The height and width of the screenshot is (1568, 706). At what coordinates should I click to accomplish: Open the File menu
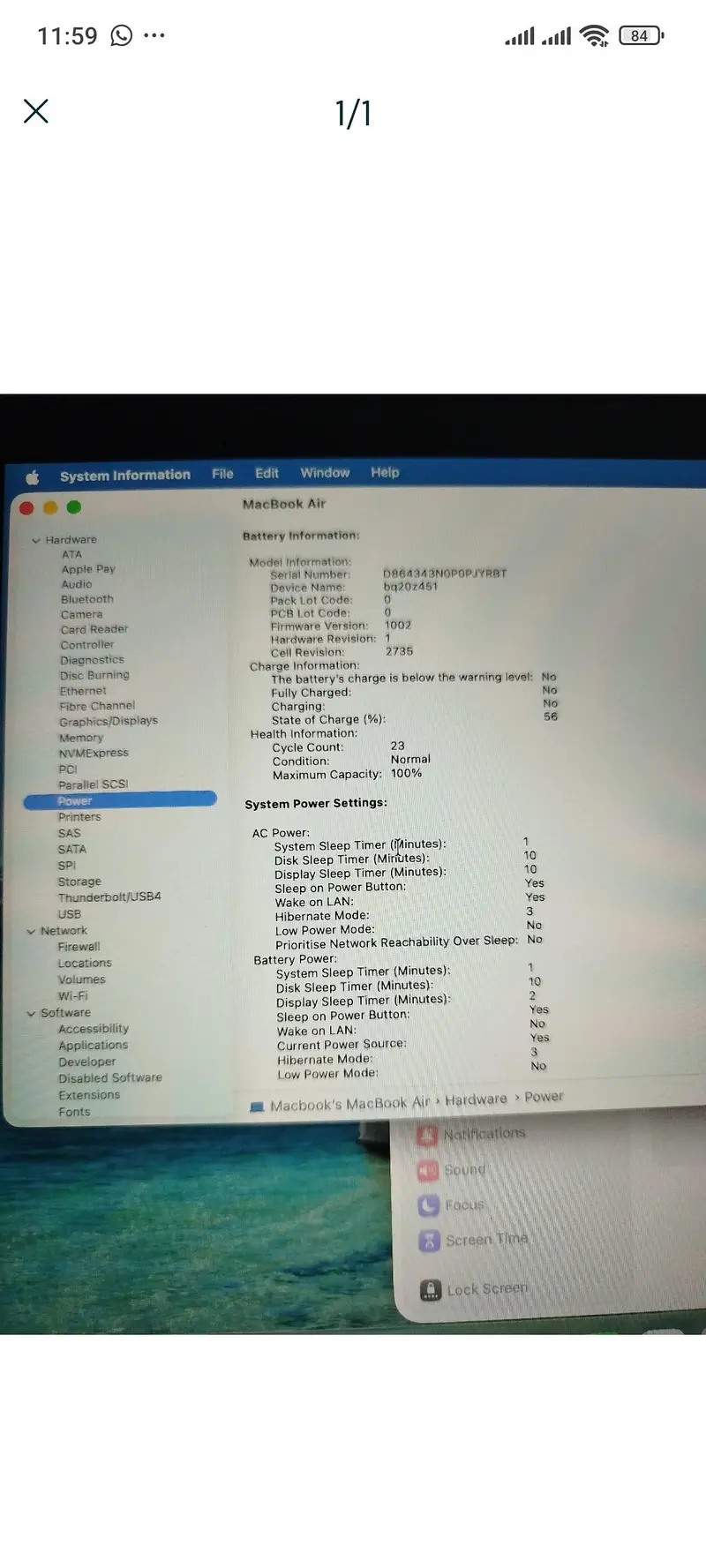coord(222,474)
